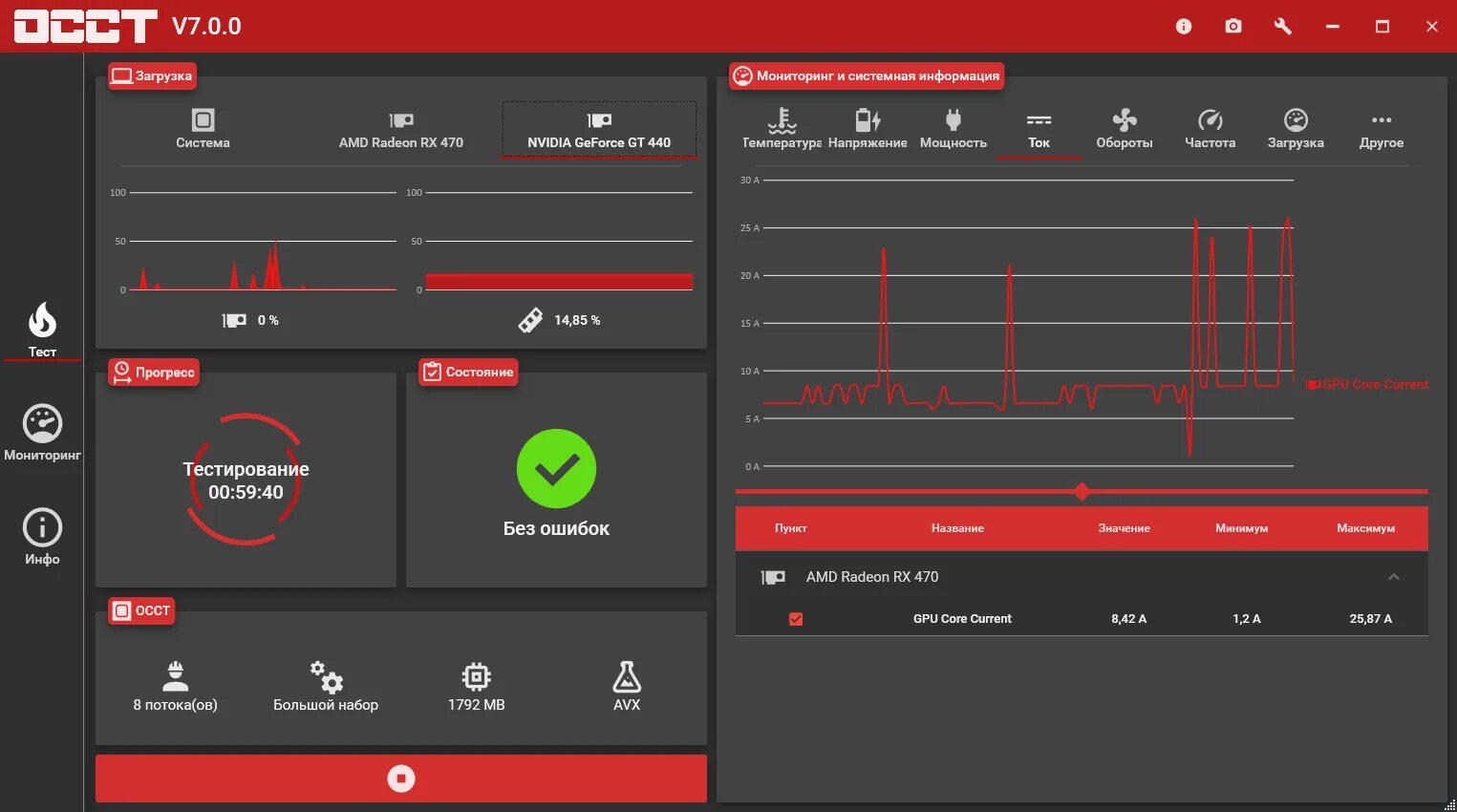Open the Инфо section in sidebar
The width and height of the screenshot is (1457, 812).
pos(42,537)
